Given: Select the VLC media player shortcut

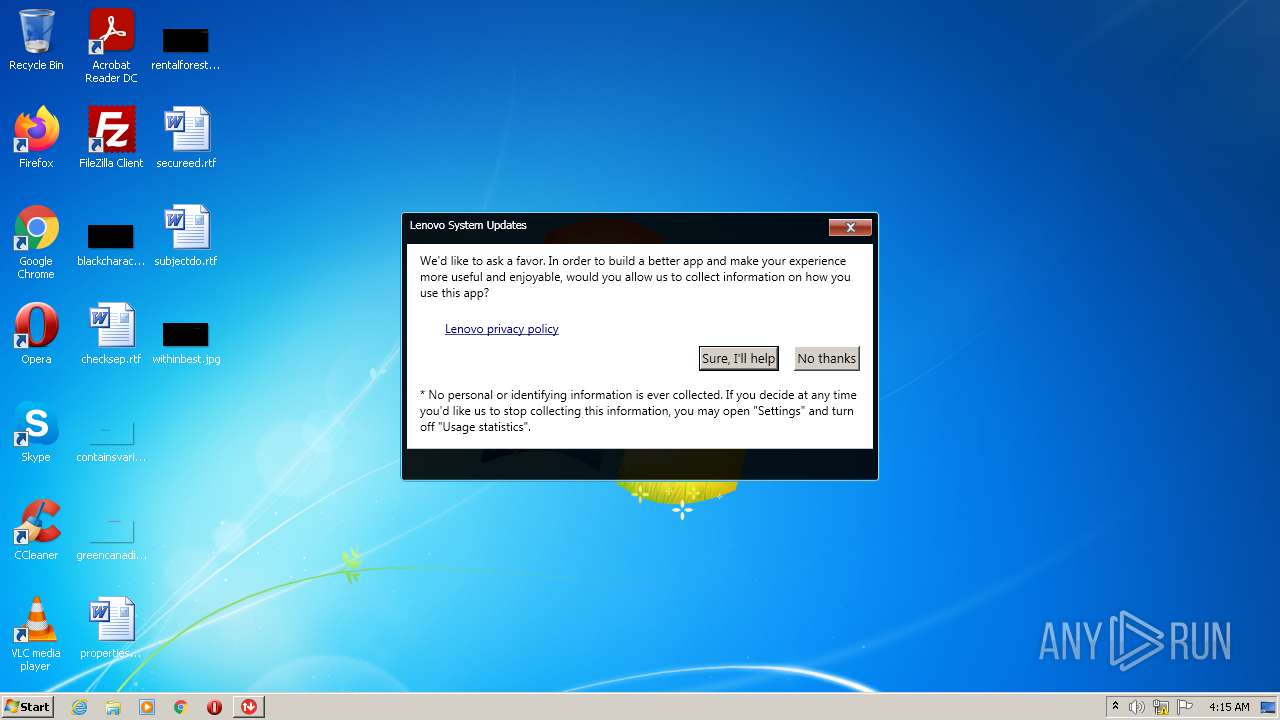Looking at the screenshot, I should pos(36,634).
